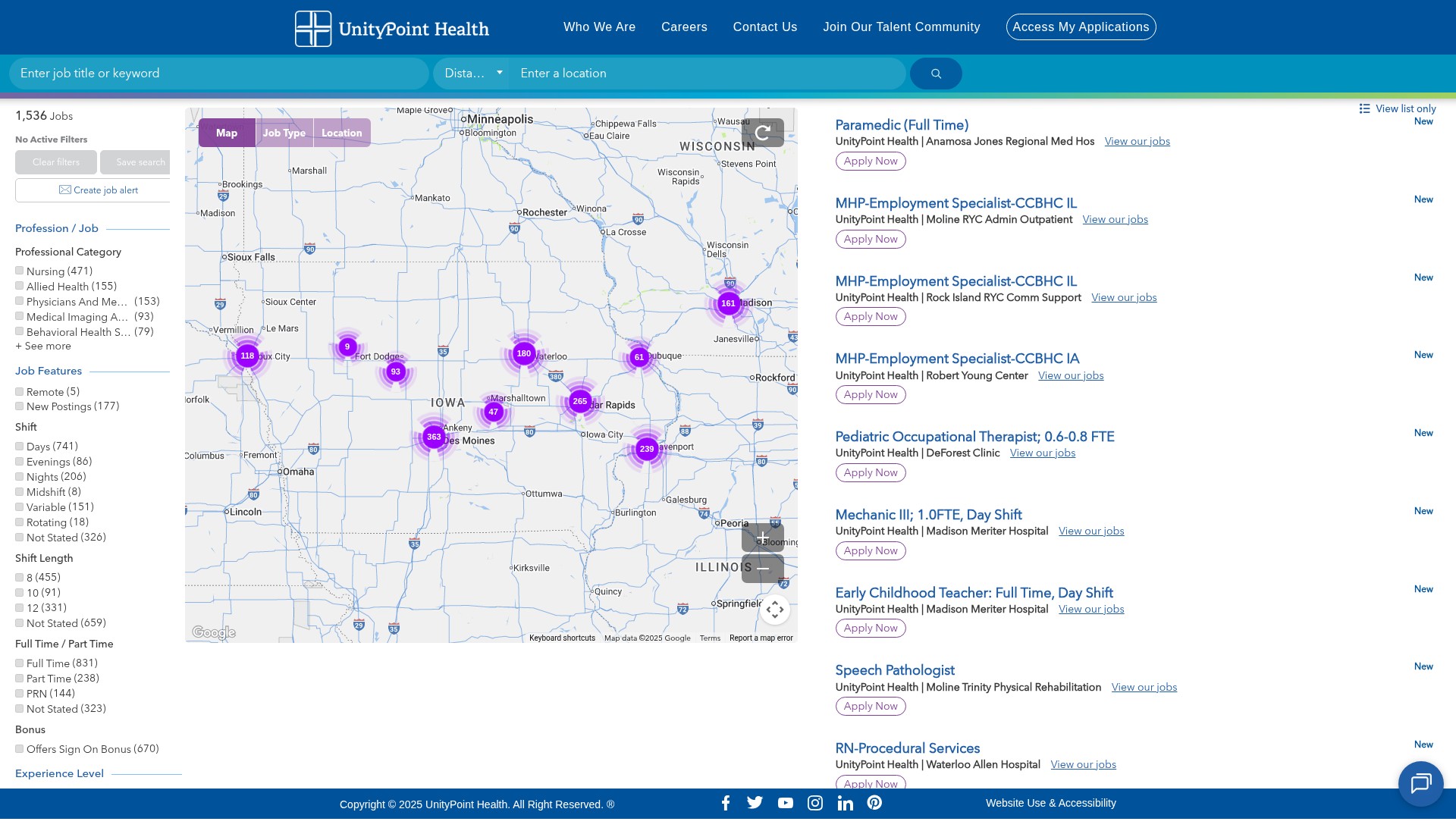Open the Careers menu item
1456x834 pixels.
(x=684, y=27)
